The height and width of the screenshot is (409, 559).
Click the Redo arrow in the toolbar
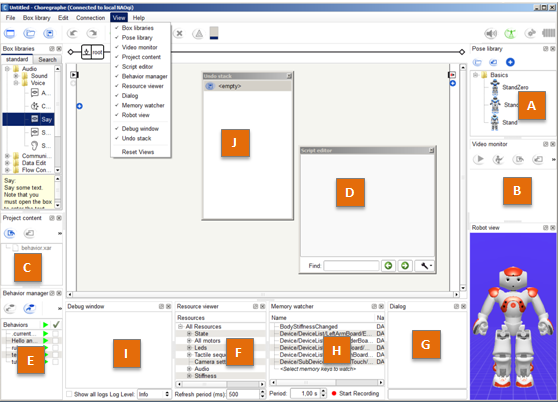[92, 33]
